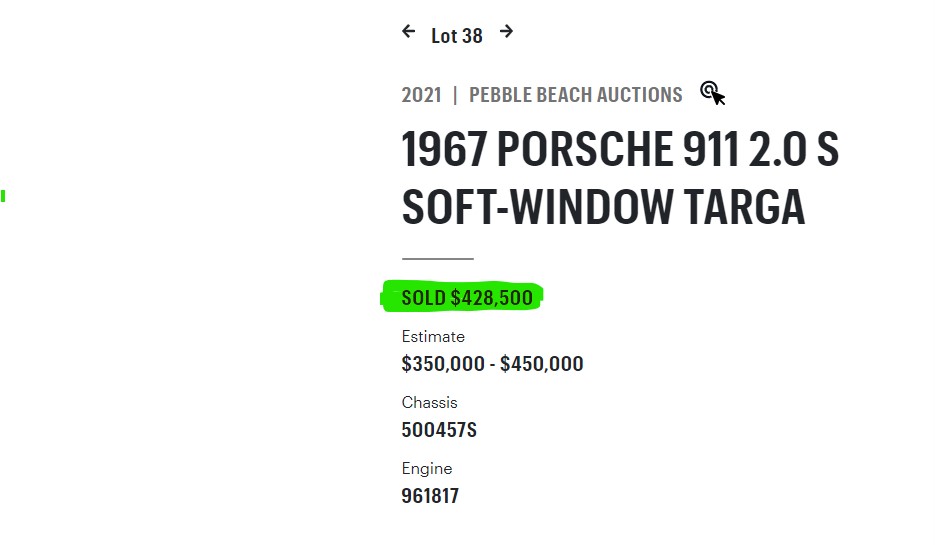Click the vertical separator between 2021 and Pebble Beach
Screen dimensions: 935x545
click(x=455, y=95)
